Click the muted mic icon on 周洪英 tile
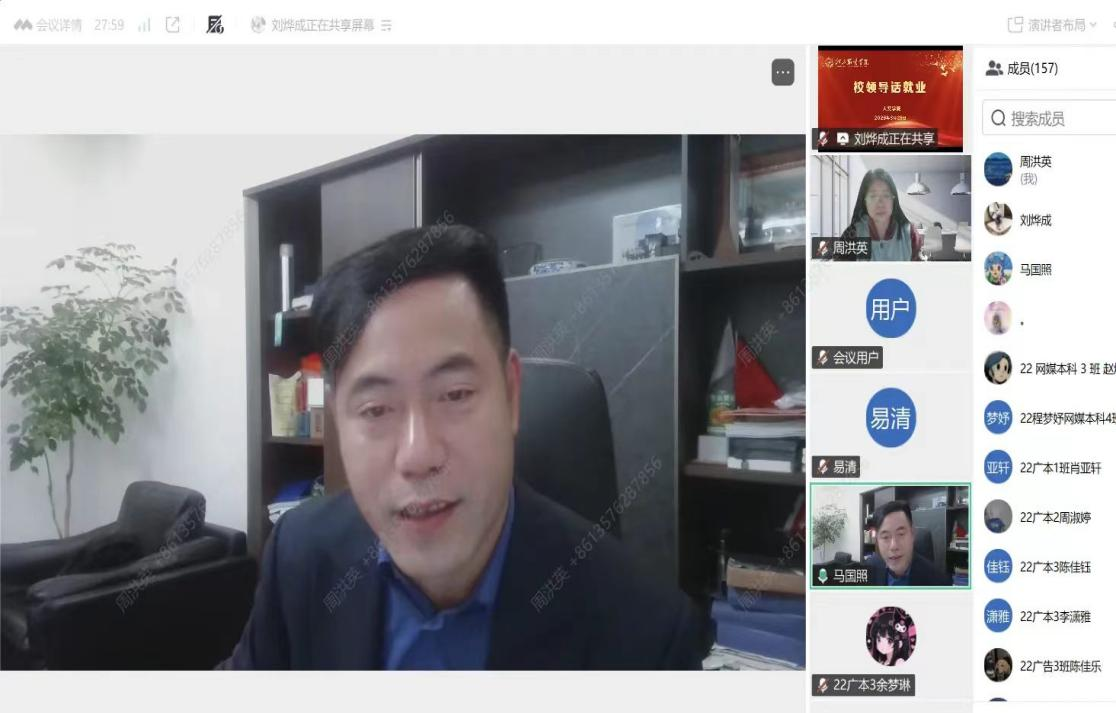 (823, 248)
